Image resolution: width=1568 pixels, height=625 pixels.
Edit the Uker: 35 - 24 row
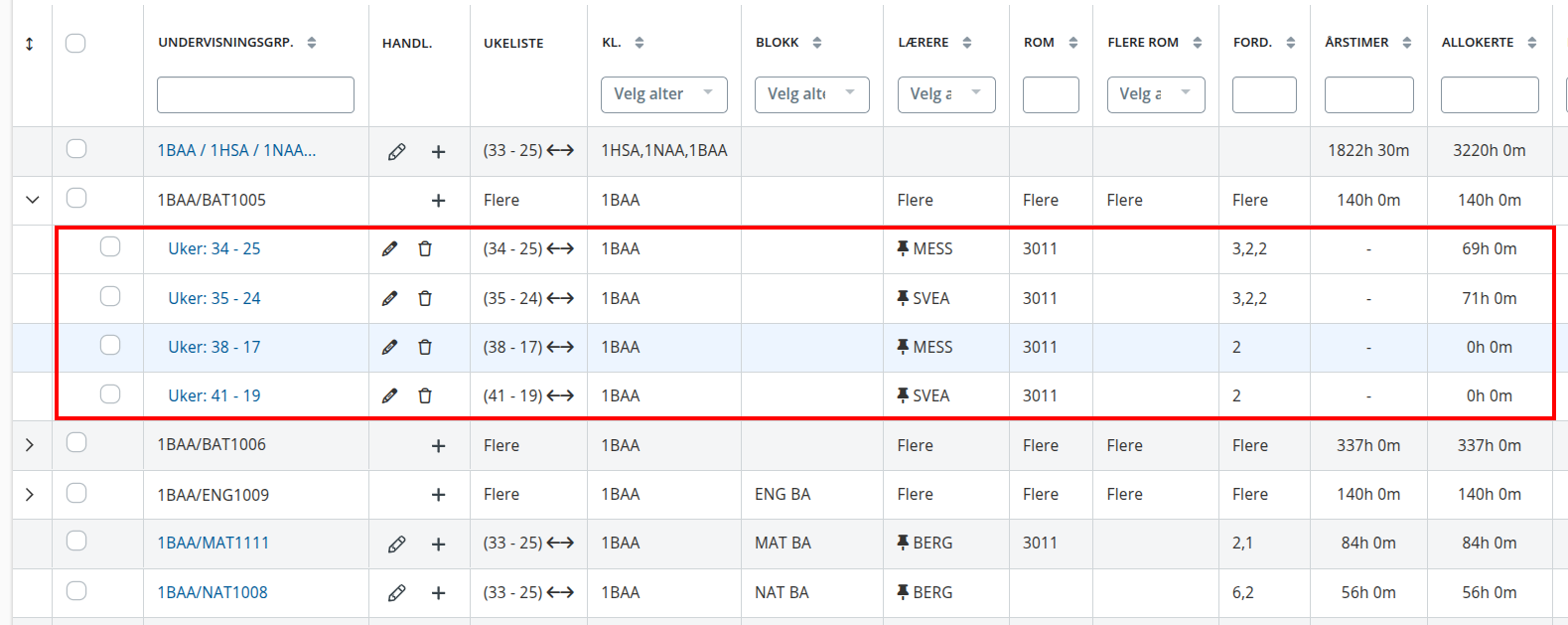click(x=389, y=298)
